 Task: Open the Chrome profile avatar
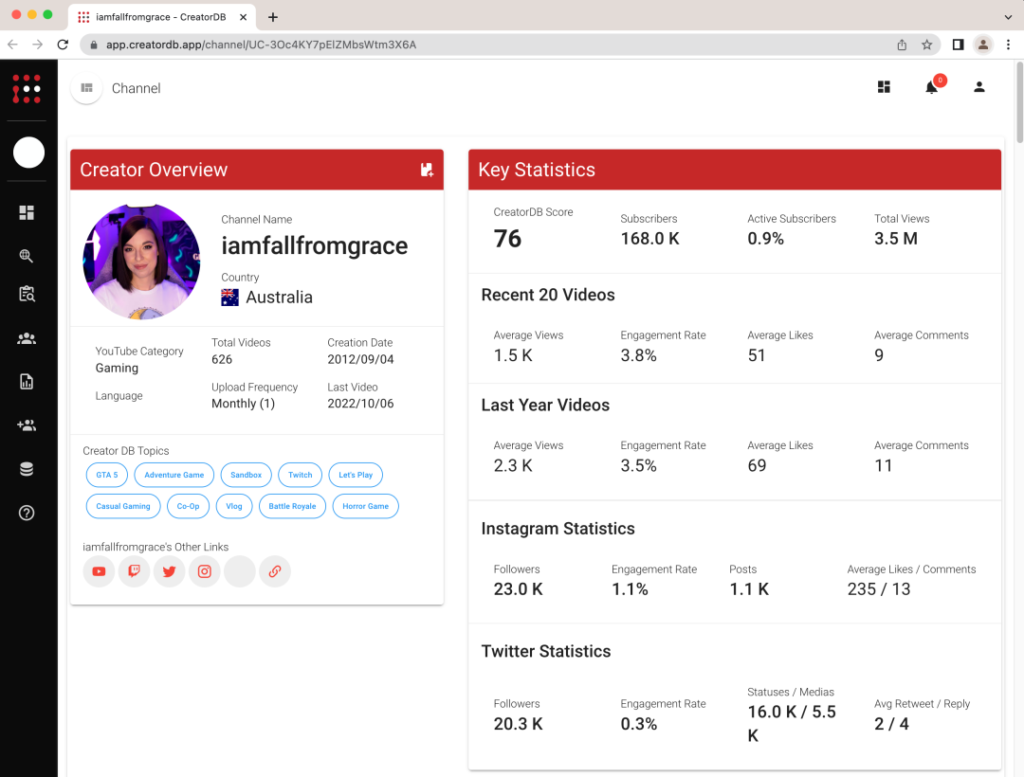coord(983,44)
